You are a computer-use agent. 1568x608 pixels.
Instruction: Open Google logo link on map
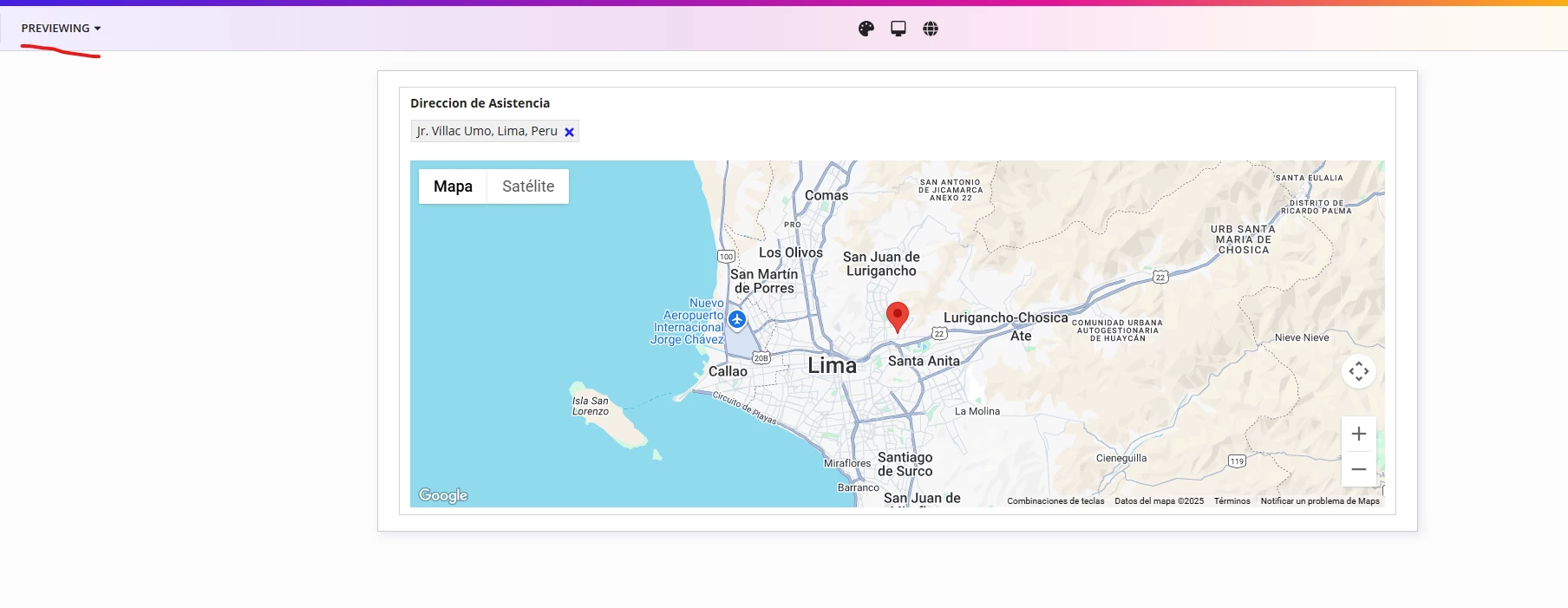coord(443,495)
